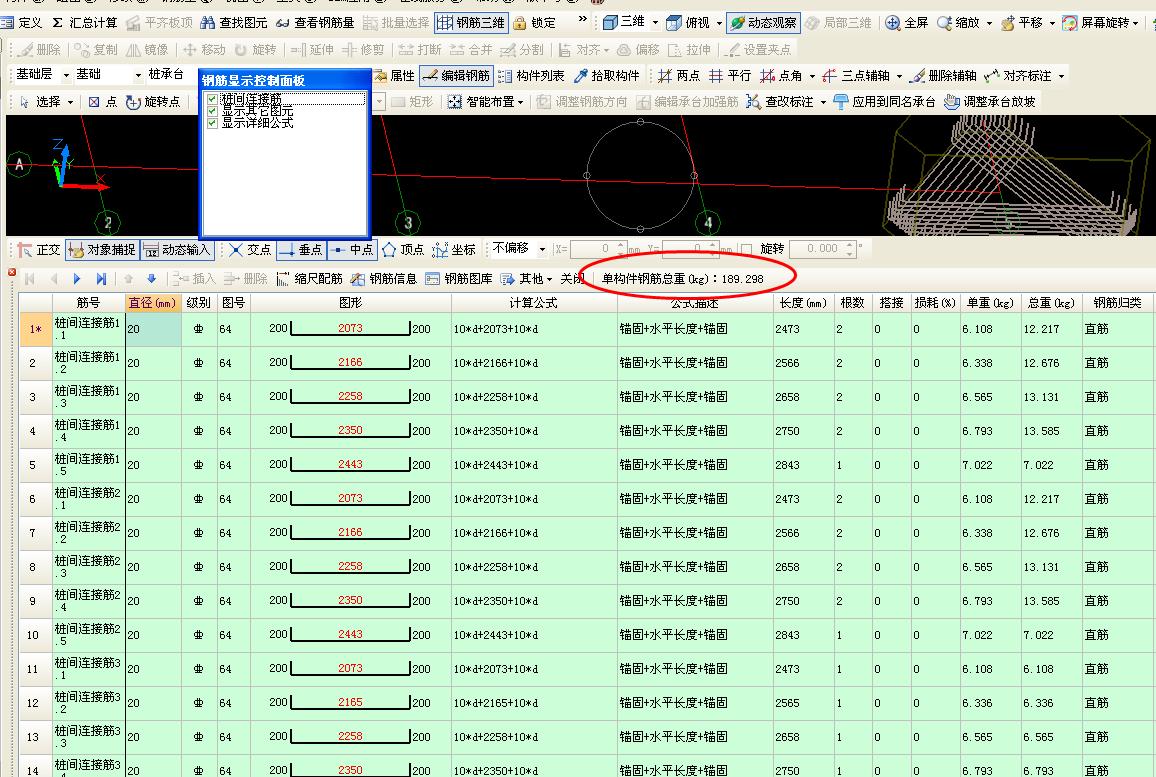Click 总重(kg) column header
This screenshot has width=1156, height=777.
1051,303
